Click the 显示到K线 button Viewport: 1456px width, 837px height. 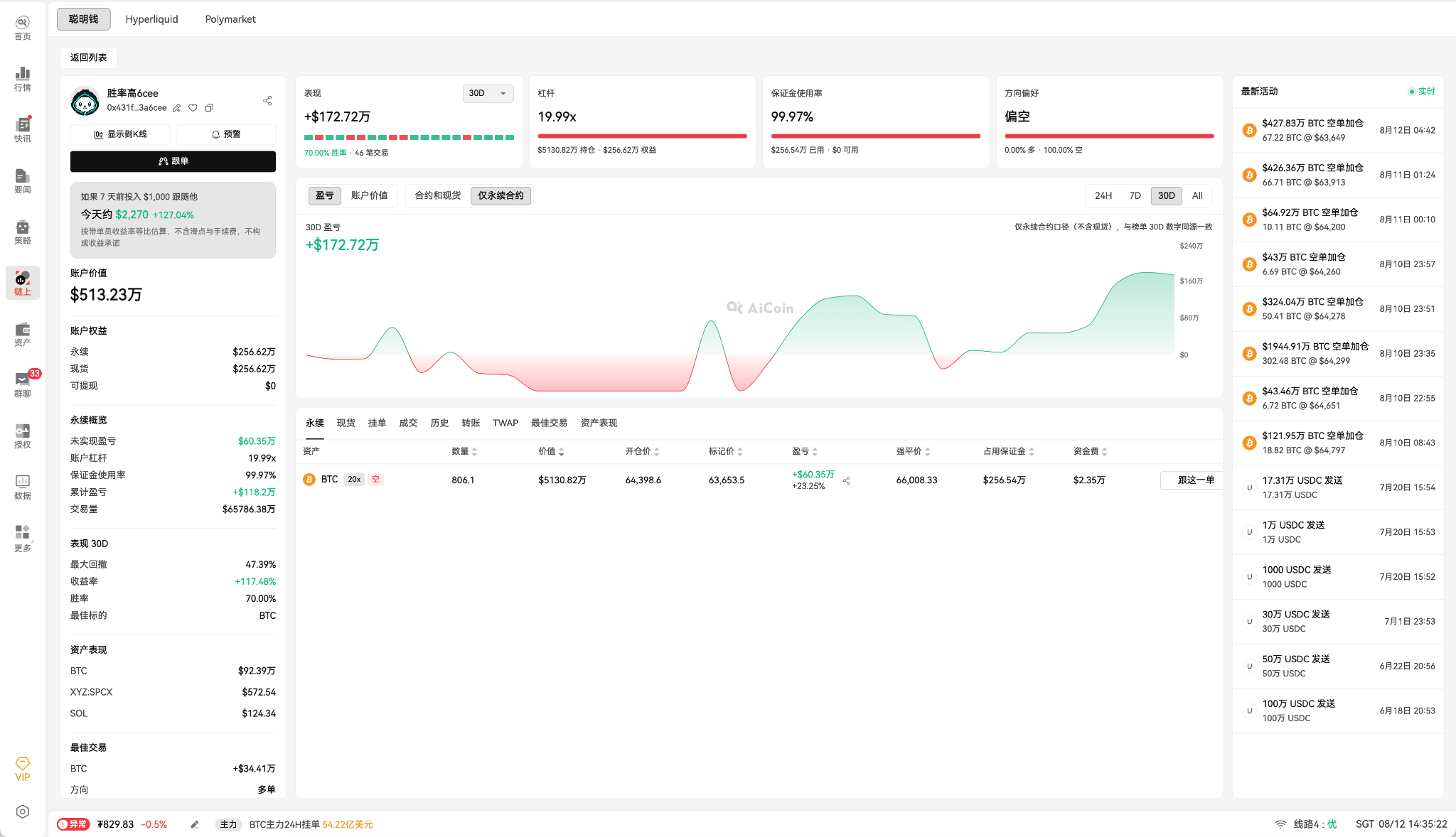coord(120,134)
